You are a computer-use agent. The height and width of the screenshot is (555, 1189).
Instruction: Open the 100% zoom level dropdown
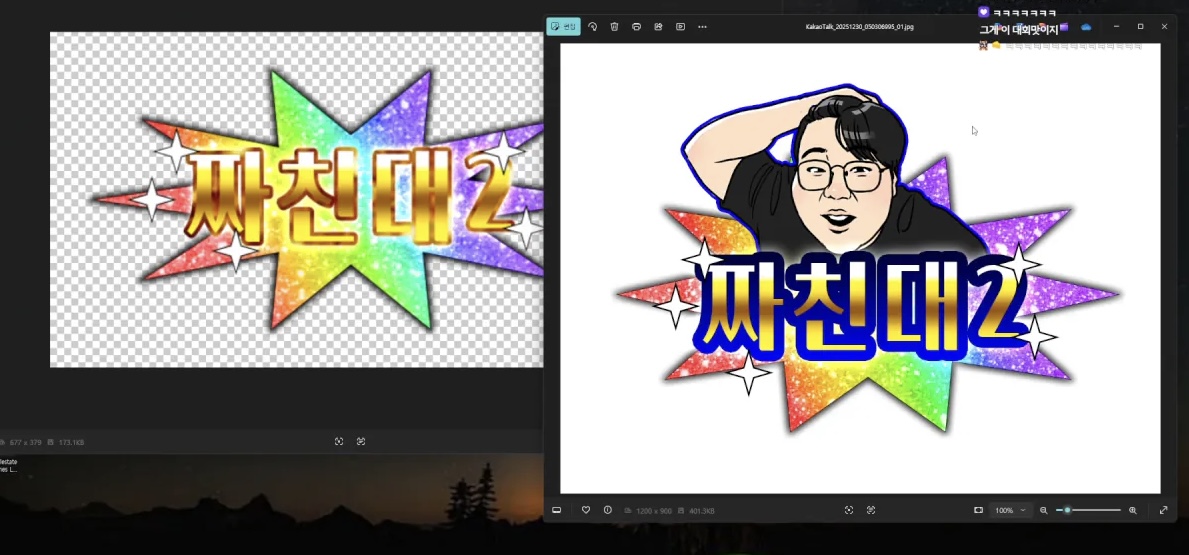tap(1010, 510)
